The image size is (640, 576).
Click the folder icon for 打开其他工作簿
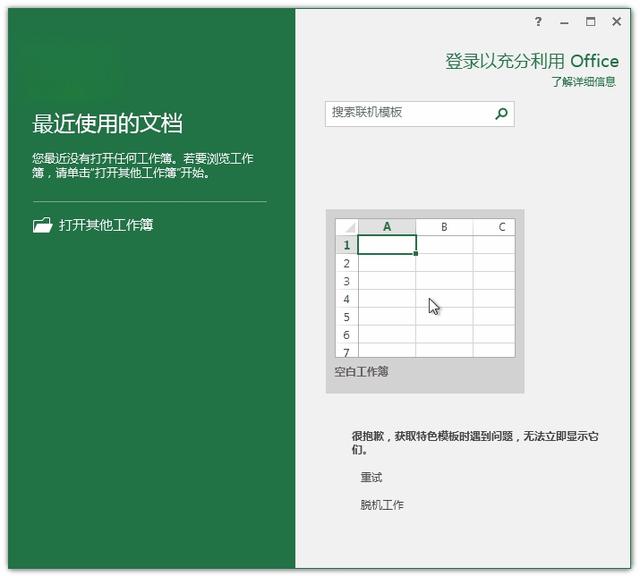click(42, 226)
